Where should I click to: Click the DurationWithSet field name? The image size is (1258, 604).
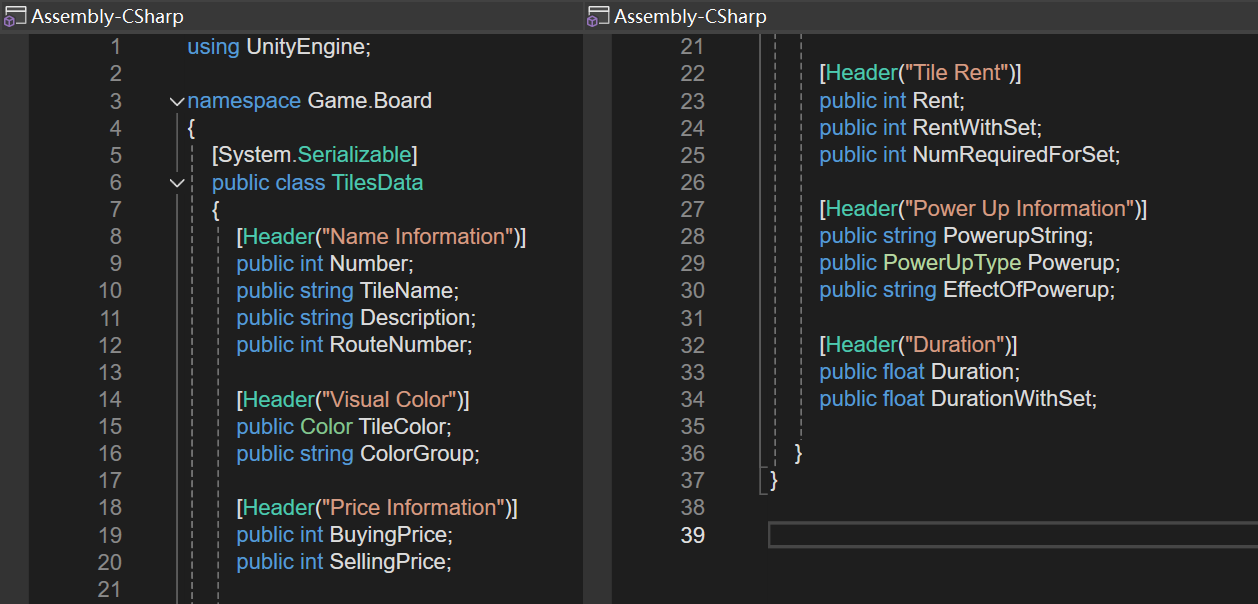1011,399
